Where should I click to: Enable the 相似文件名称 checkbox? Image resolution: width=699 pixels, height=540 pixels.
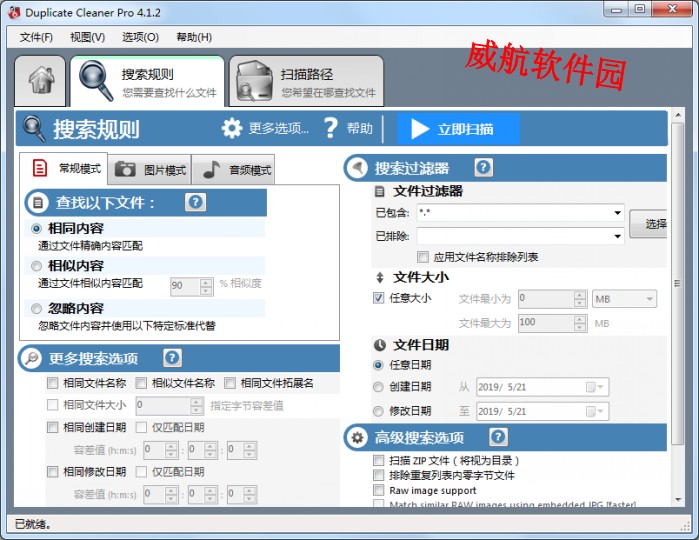coord(141,383)
